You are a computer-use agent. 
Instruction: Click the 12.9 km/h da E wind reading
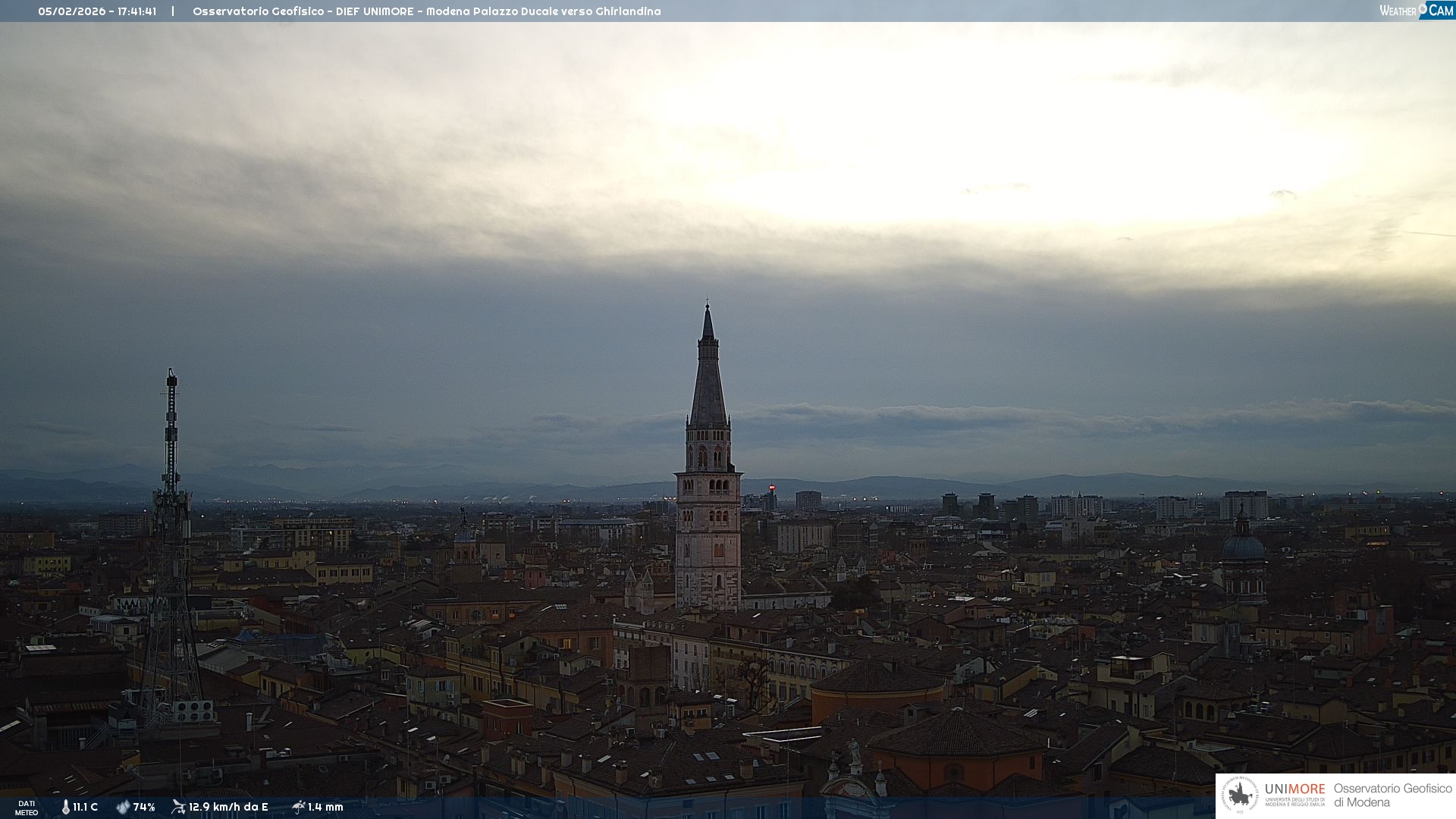[x=228, y=807]
